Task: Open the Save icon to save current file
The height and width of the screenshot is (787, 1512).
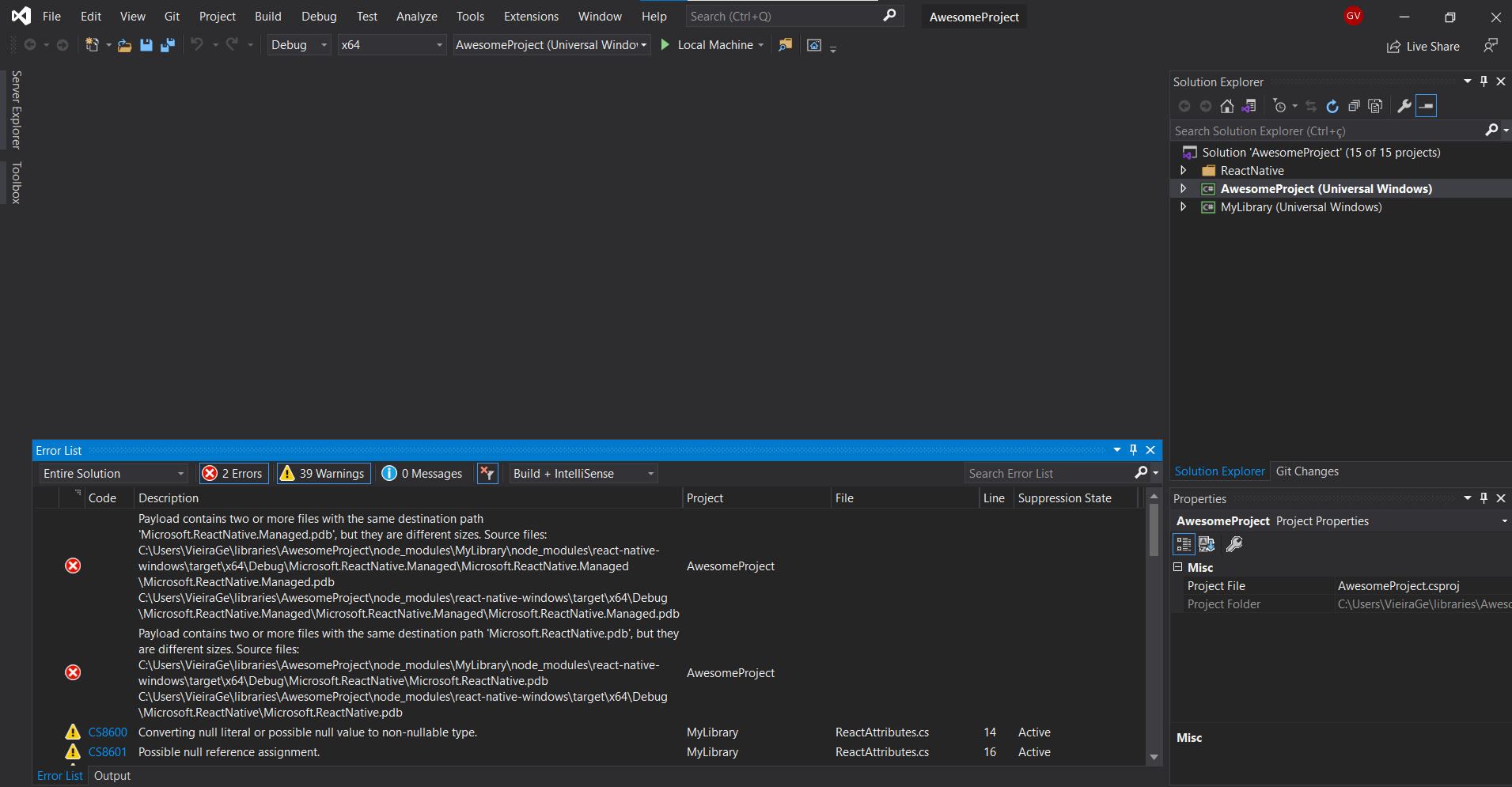Action: (146, 45)
